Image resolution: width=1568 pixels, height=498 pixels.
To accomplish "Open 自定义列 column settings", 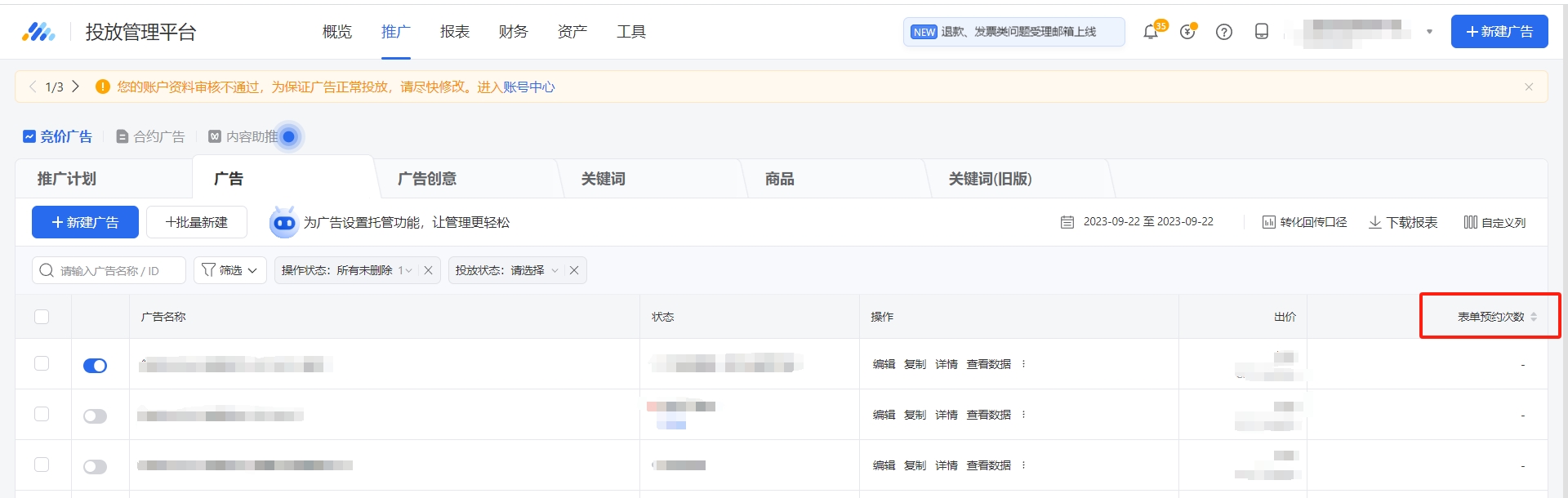I will click(1494, 222).
